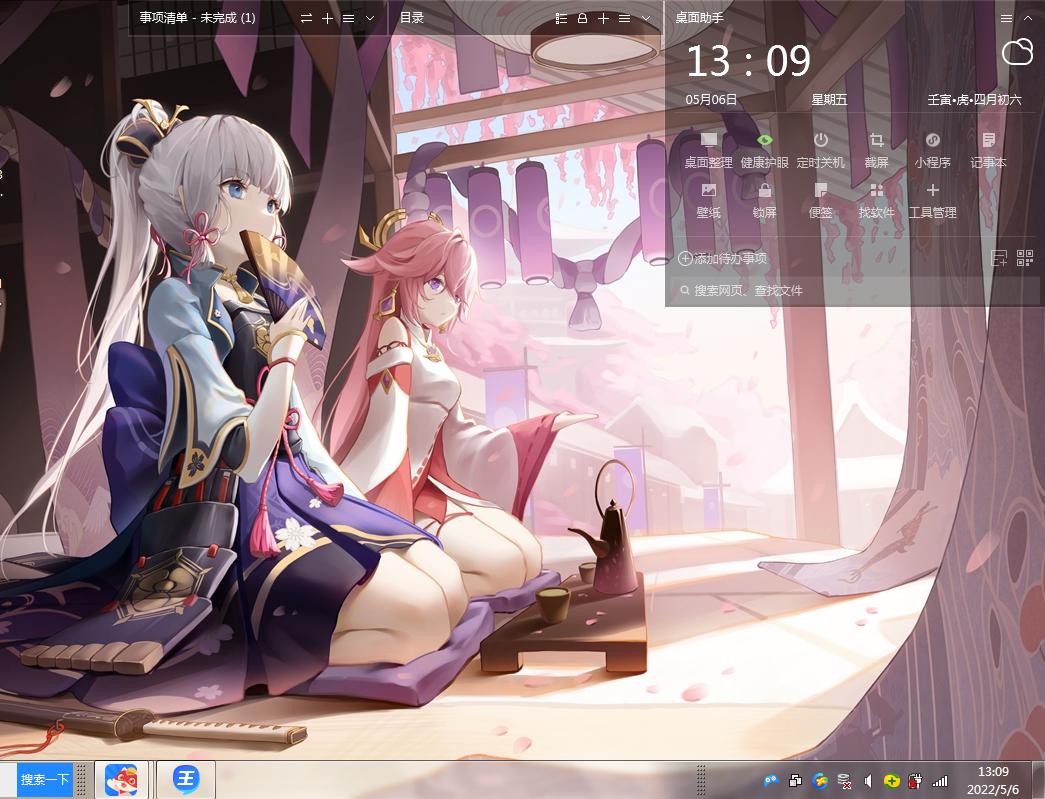Screen dimensions: 1045x799
Task: Expand the 目录 panel chevron
Action: point(645,19)
